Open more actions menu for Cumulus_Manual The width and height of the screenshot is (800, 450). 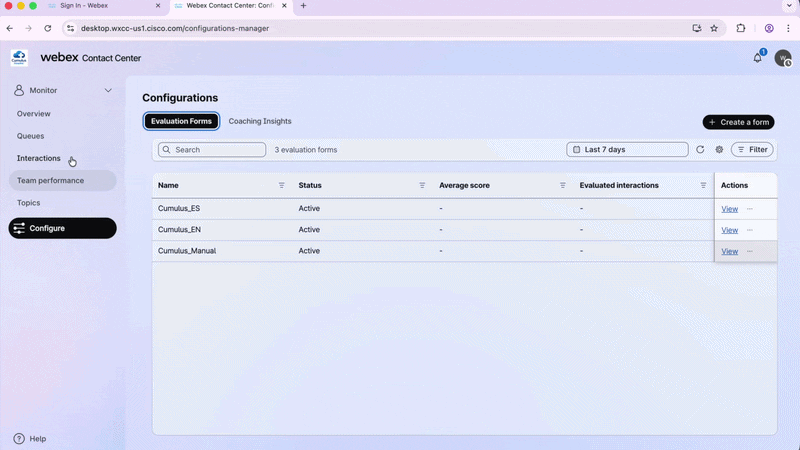coord(749,251)
